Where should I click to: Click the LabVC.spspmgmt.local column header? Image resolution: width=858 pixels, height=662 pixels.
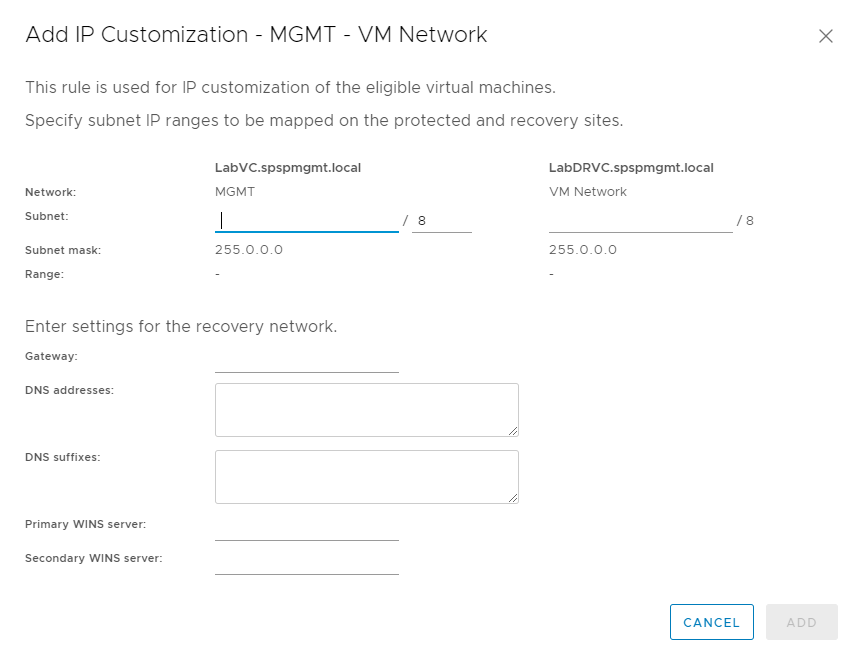tap(288, 168)
